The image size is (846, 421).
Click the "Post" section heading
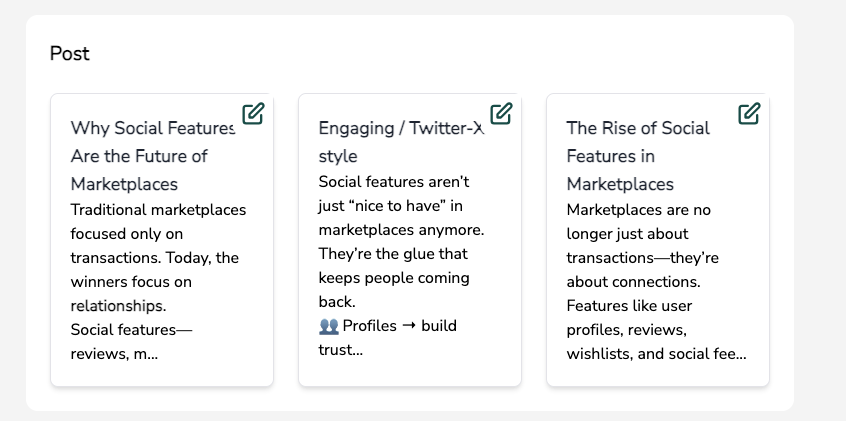(x=70, y=54)
